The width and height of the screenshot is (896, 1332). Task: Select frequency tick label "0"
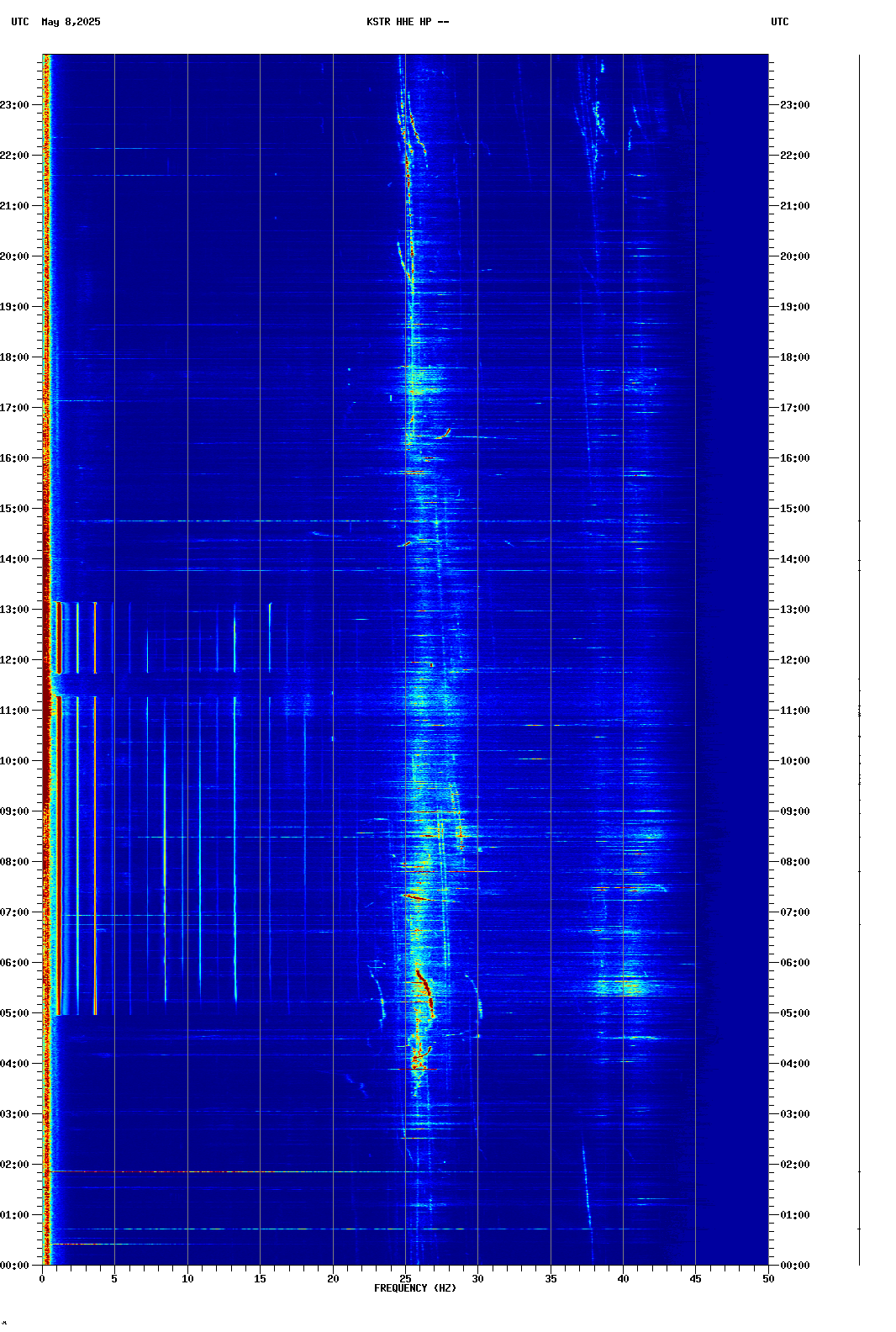[x=42, y=1279]
